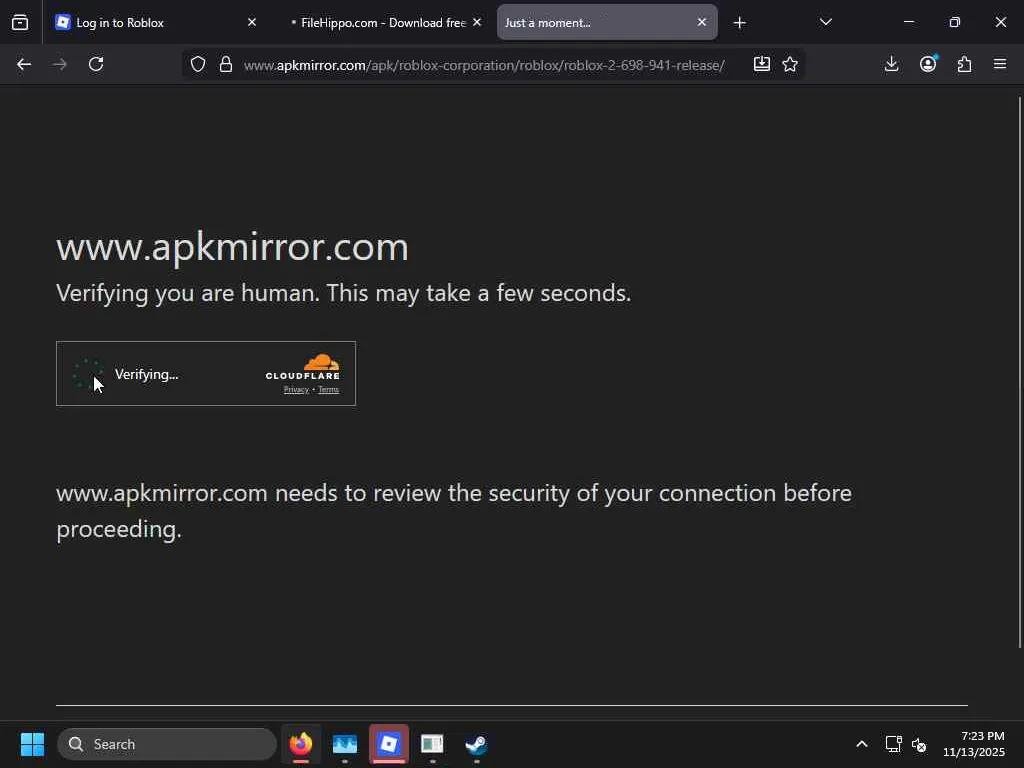Open the muted volume tray icon
Viewport: 1024px width, 768px height.
919,744
